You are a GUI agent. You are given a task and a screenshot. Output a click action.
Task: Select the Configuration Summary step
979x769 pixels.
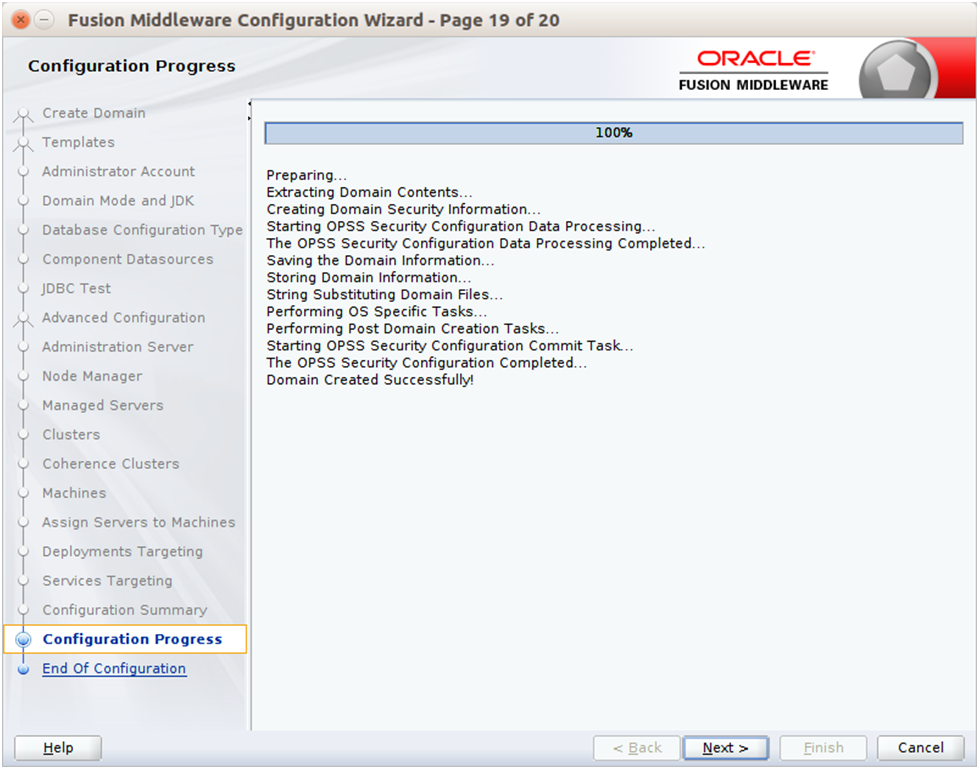point(125,610)
